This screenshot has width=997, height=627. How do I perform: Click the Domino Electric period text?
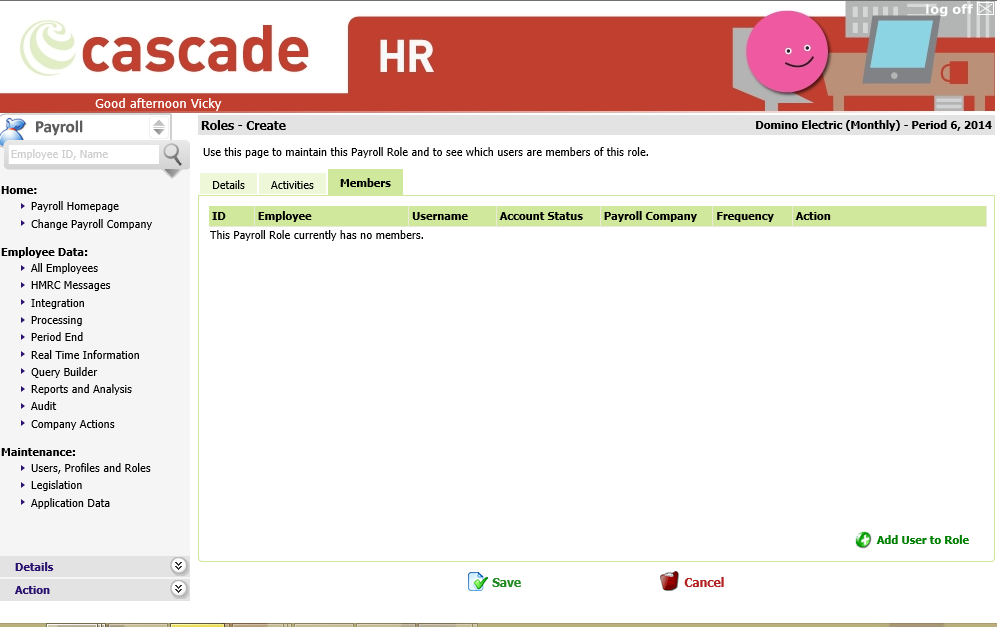pos(874,125)
